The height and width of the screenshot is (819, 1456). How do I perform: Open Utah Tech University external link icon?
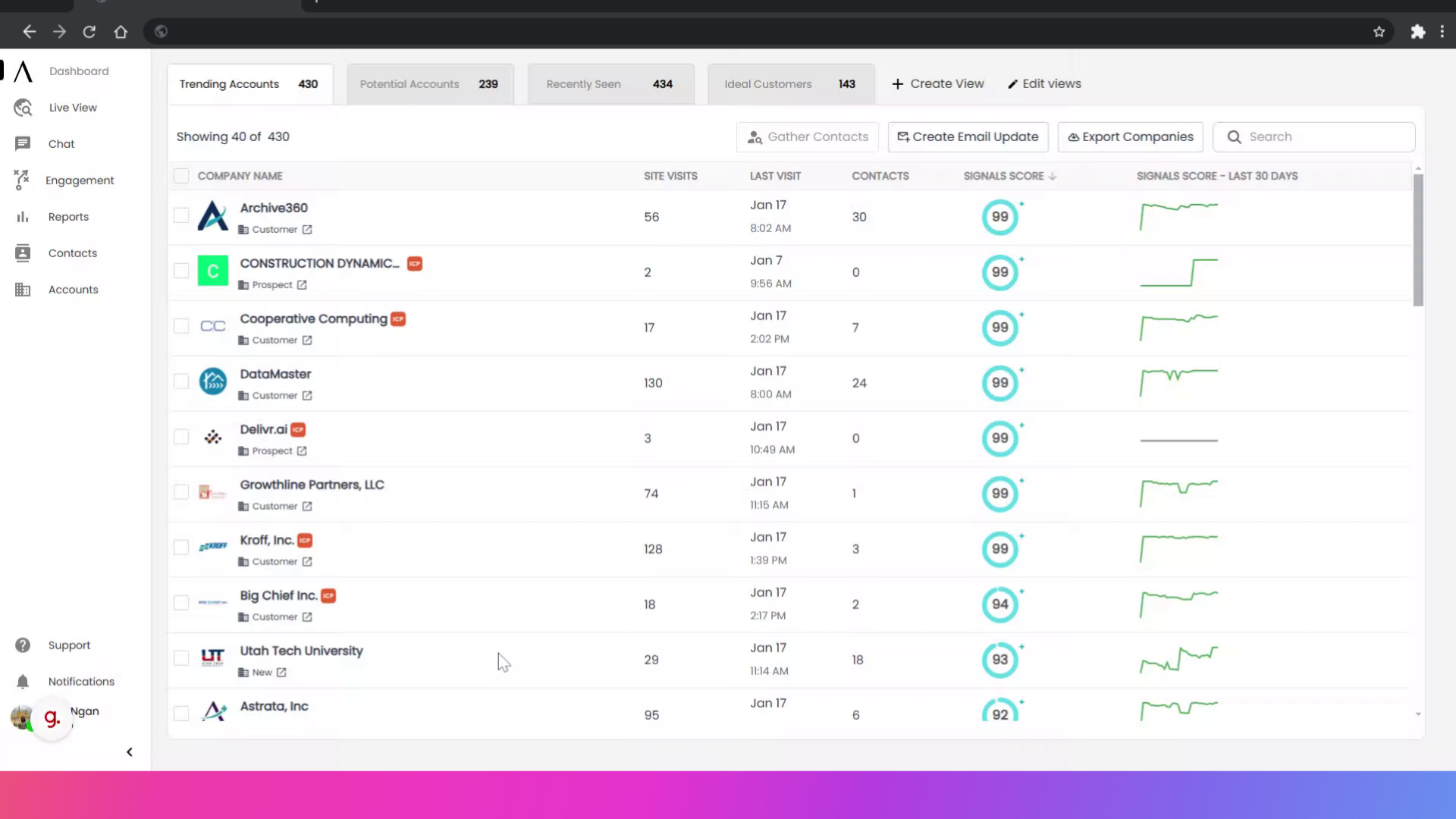coord(281,673)
